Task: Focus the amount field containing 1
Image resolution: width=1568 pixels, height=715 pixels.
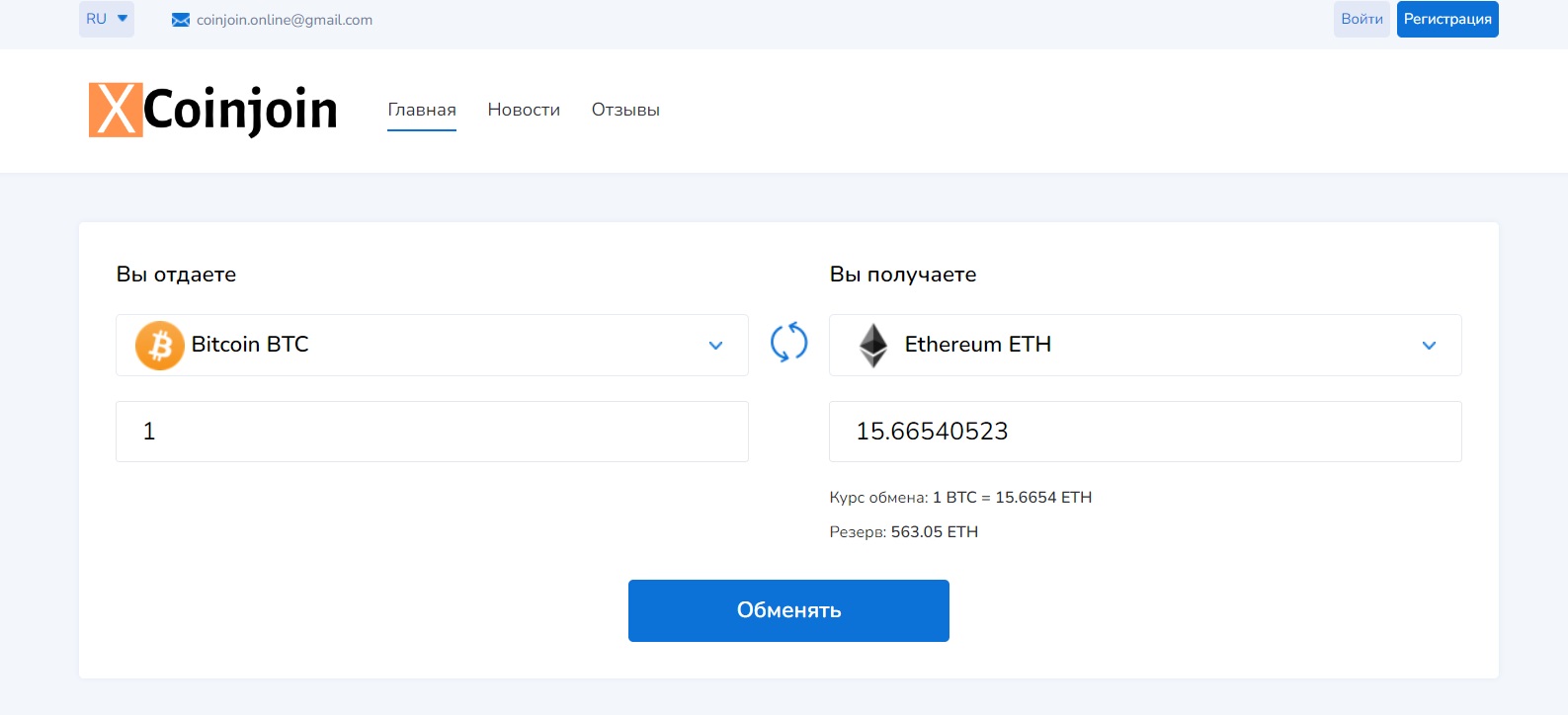Action: [x=432, y=432]
